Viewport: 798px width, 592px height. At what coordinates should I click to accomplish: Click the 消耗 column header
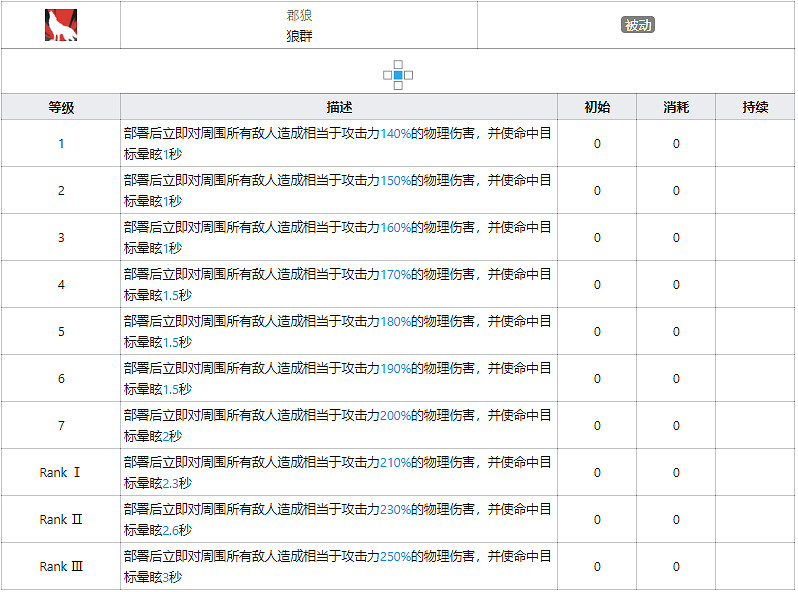(x=676, y=107)
